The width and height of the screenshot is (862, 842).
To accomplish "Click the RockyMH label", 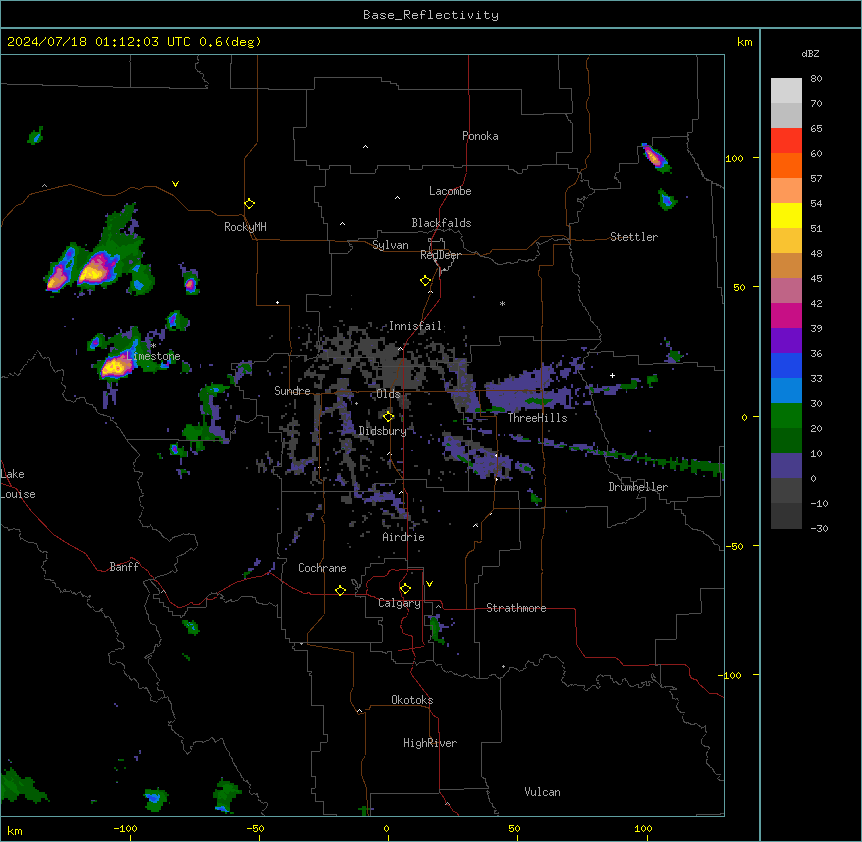I will [245, 227].
